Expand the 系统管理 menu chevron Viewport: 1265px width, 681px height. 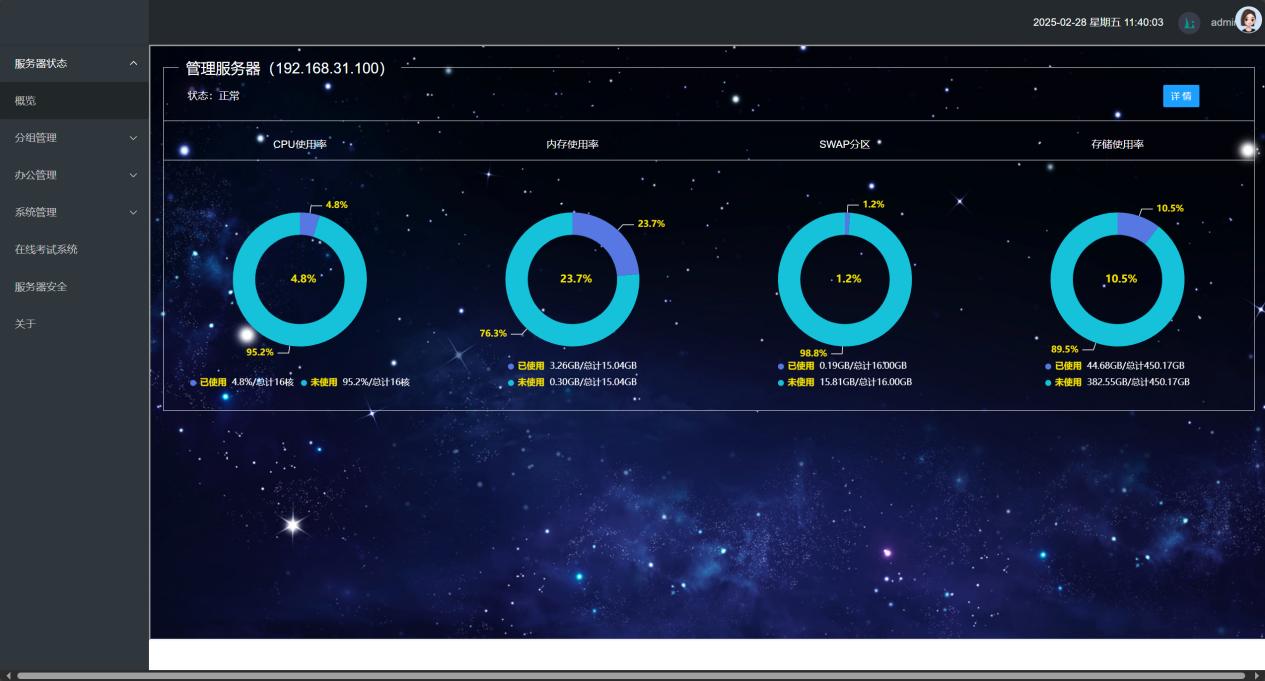133,212
